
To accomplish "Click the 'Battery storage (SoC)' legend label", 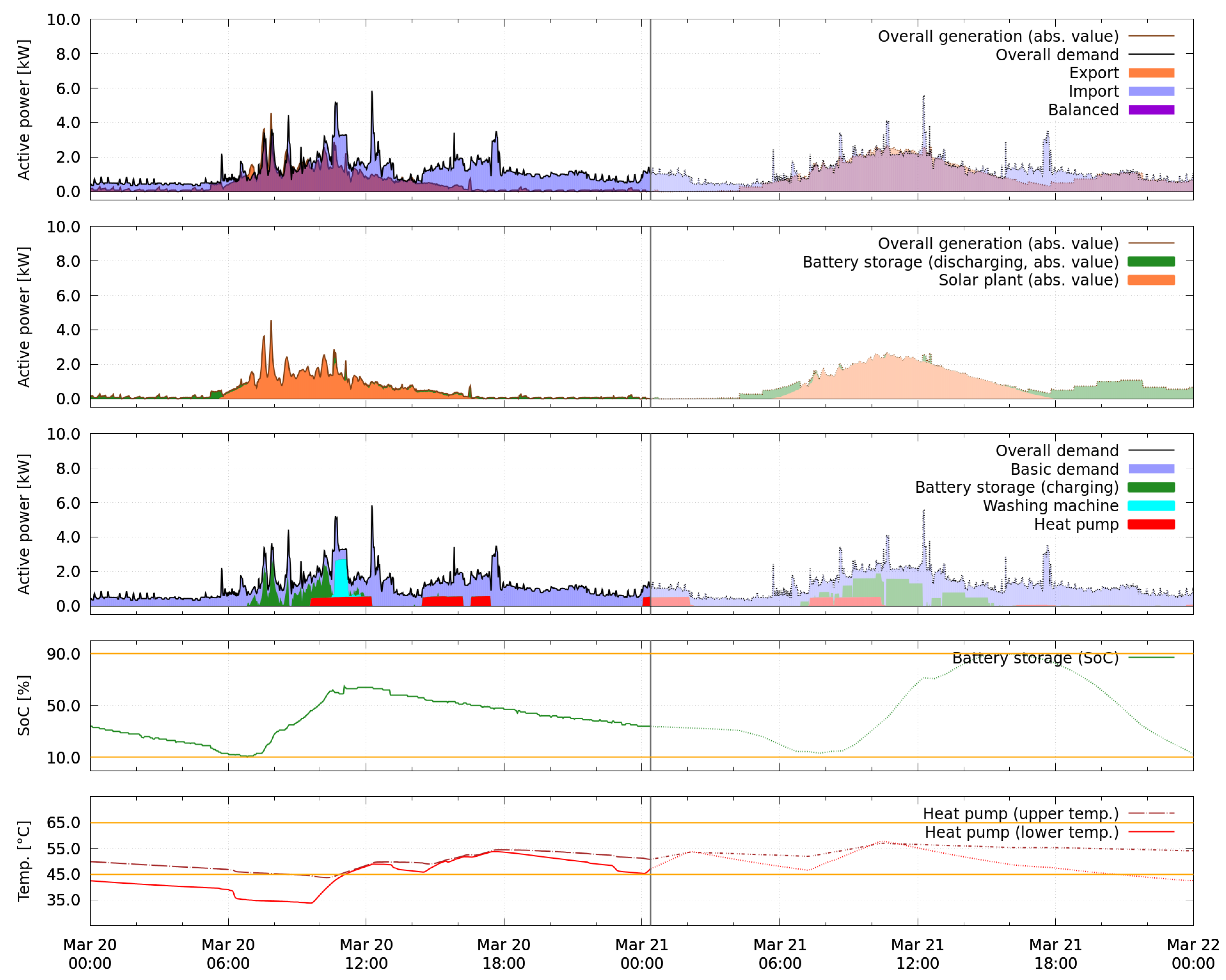I will 1035,658.
